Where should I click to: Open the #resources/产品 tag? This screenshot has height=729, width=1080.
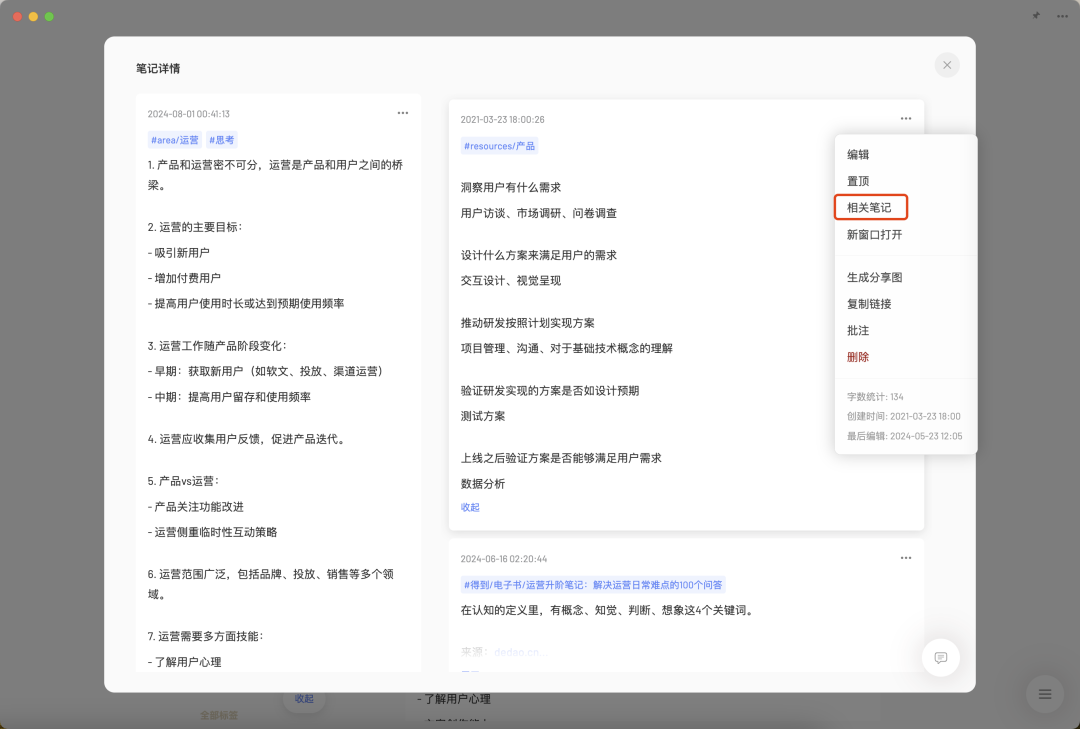pos(499,146)
